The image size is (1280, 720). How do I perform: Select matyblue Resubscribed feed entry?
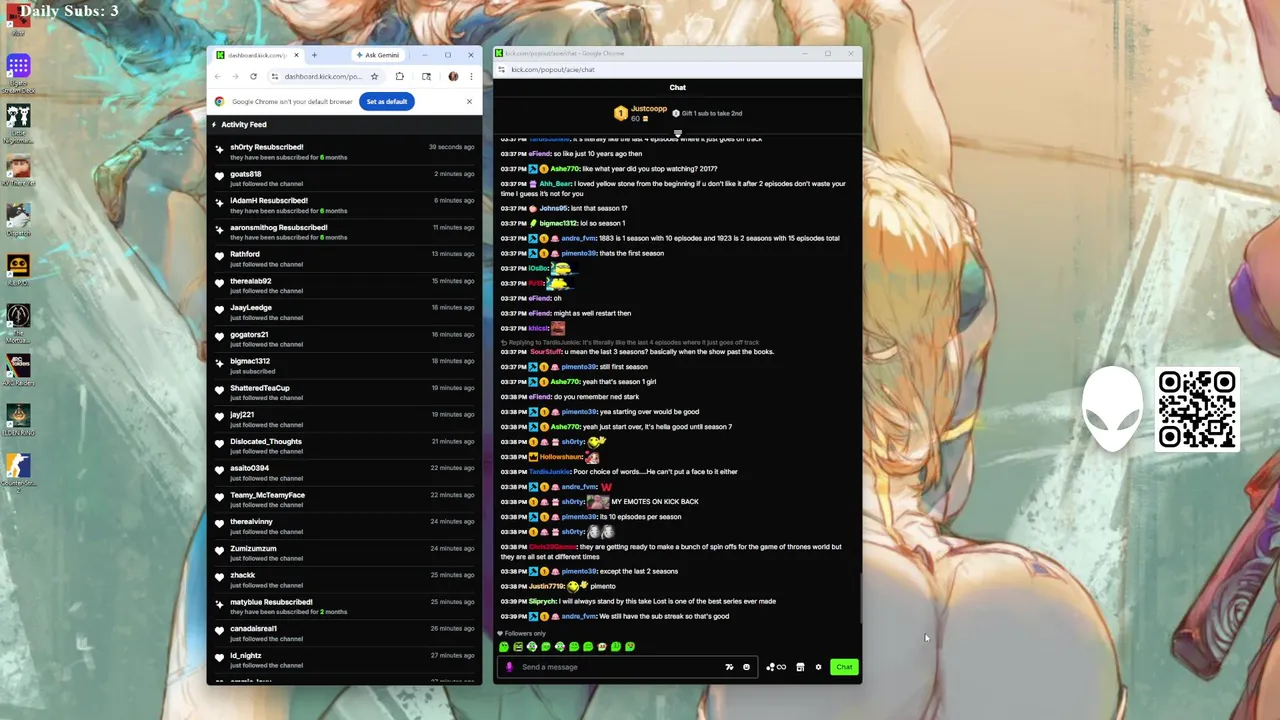[x=345, y=606]
